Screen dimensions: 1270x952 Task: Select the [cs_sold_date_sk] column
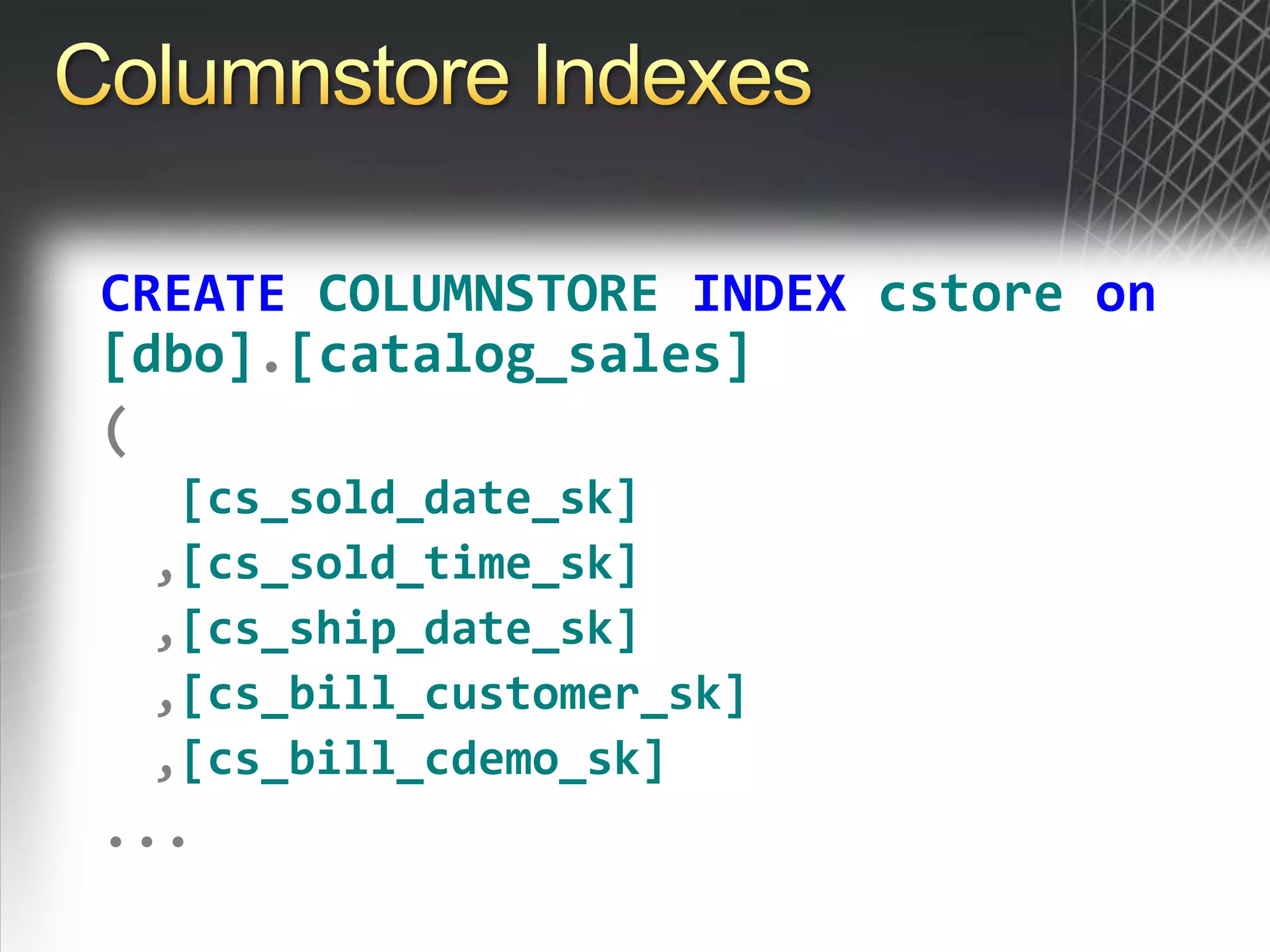(409, 500)
